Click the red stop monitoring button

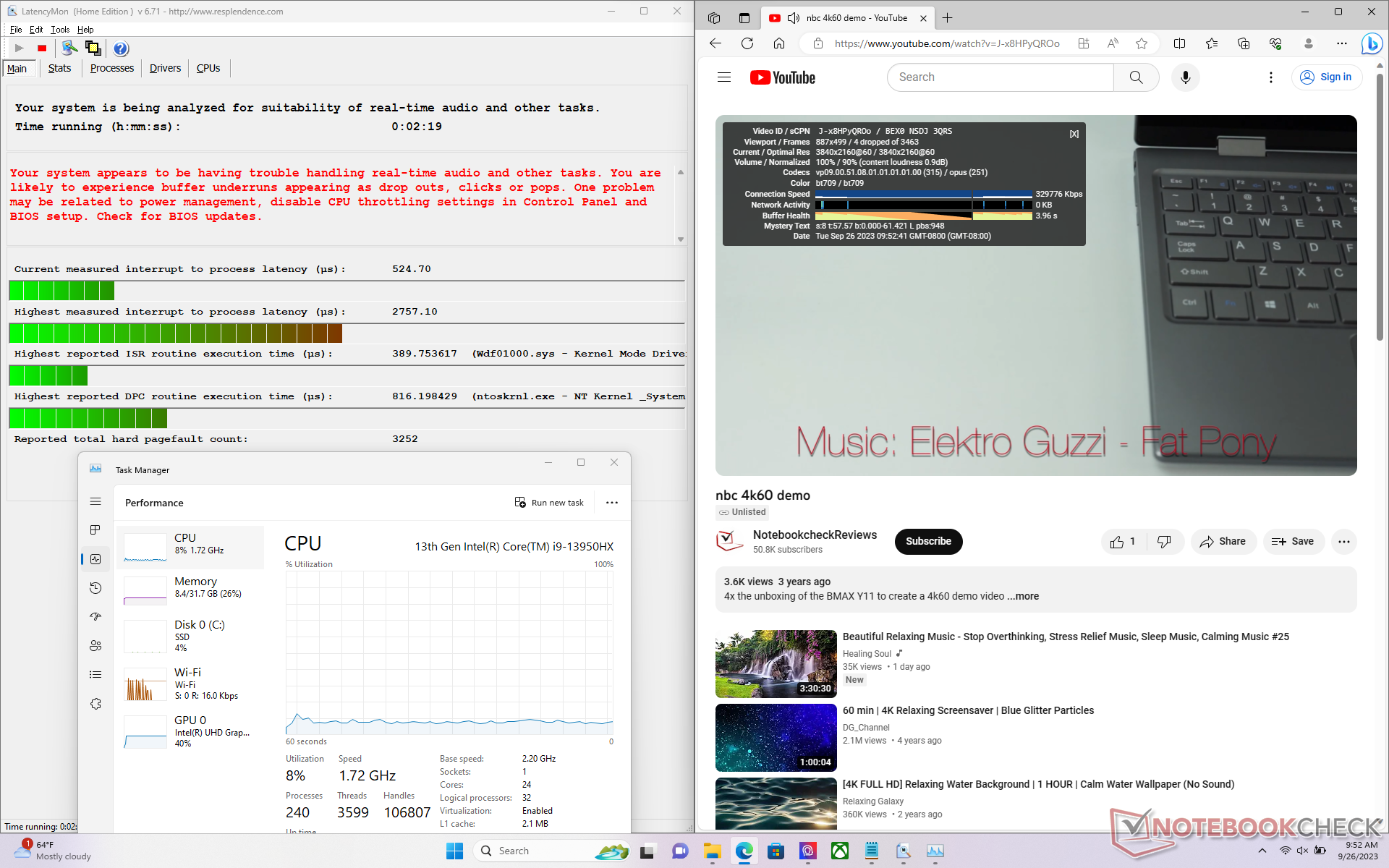(x=42, y=48)
